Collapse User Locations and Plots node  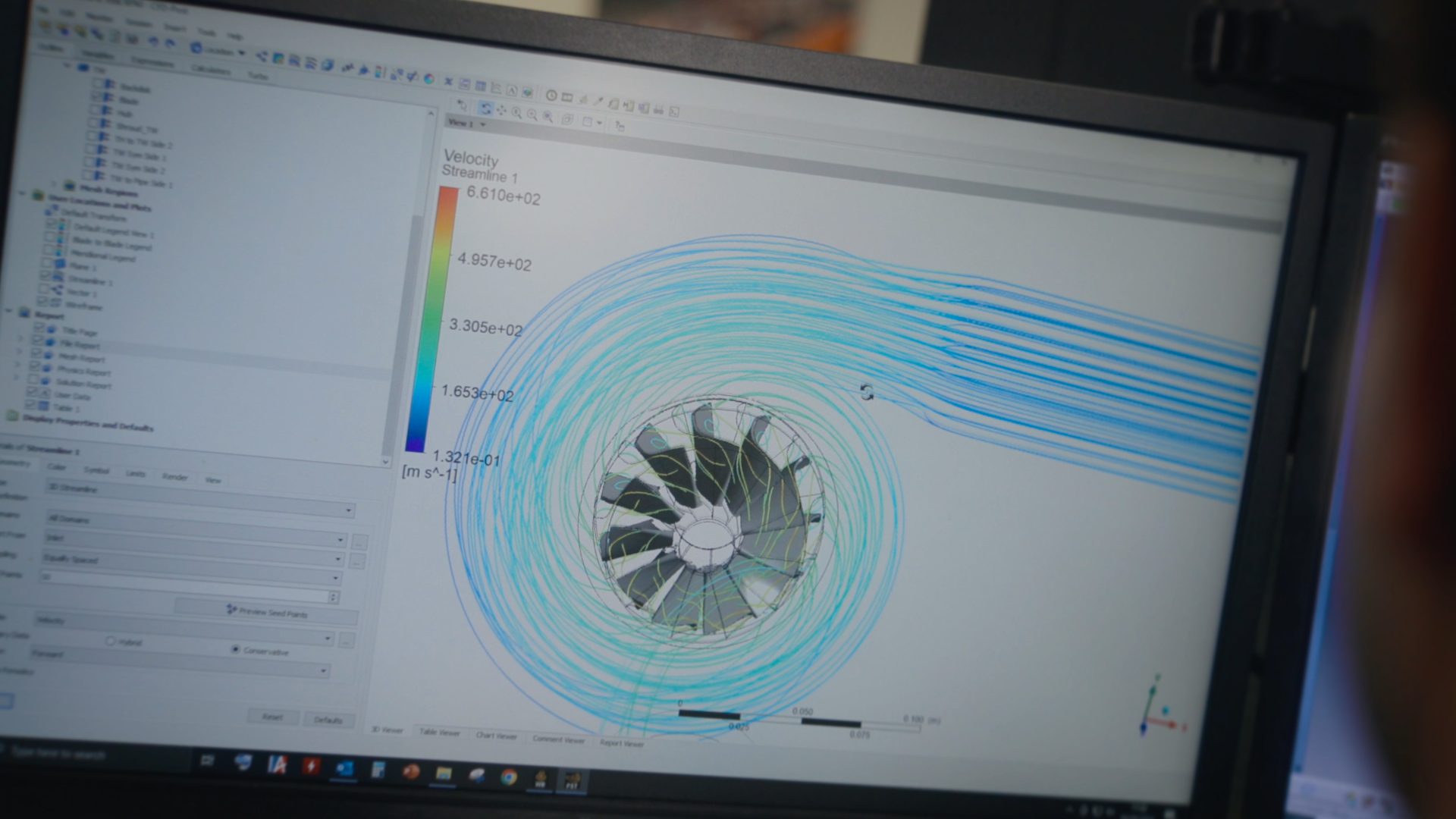(22, 193)
